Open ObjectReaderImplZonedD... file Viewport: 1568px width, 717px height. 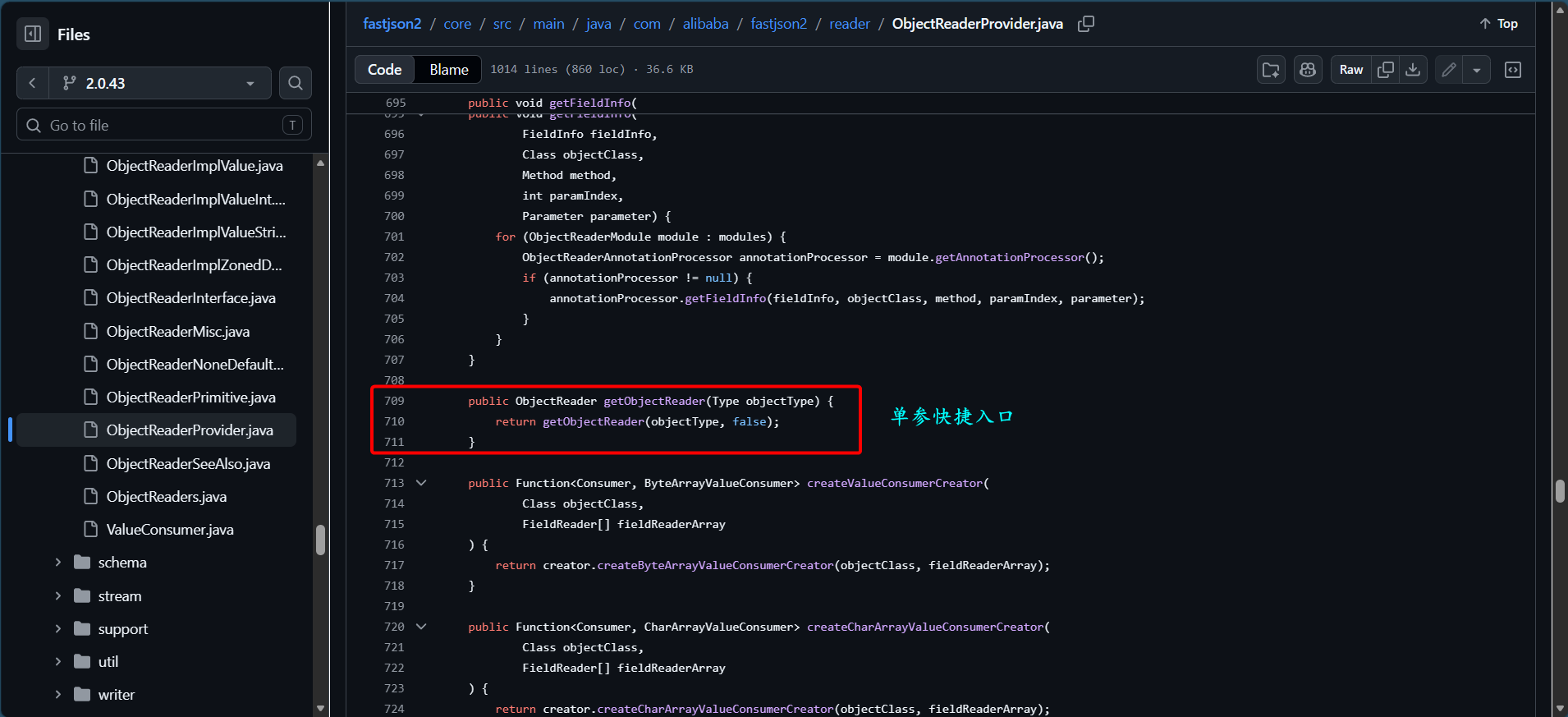tap(194, 264)
